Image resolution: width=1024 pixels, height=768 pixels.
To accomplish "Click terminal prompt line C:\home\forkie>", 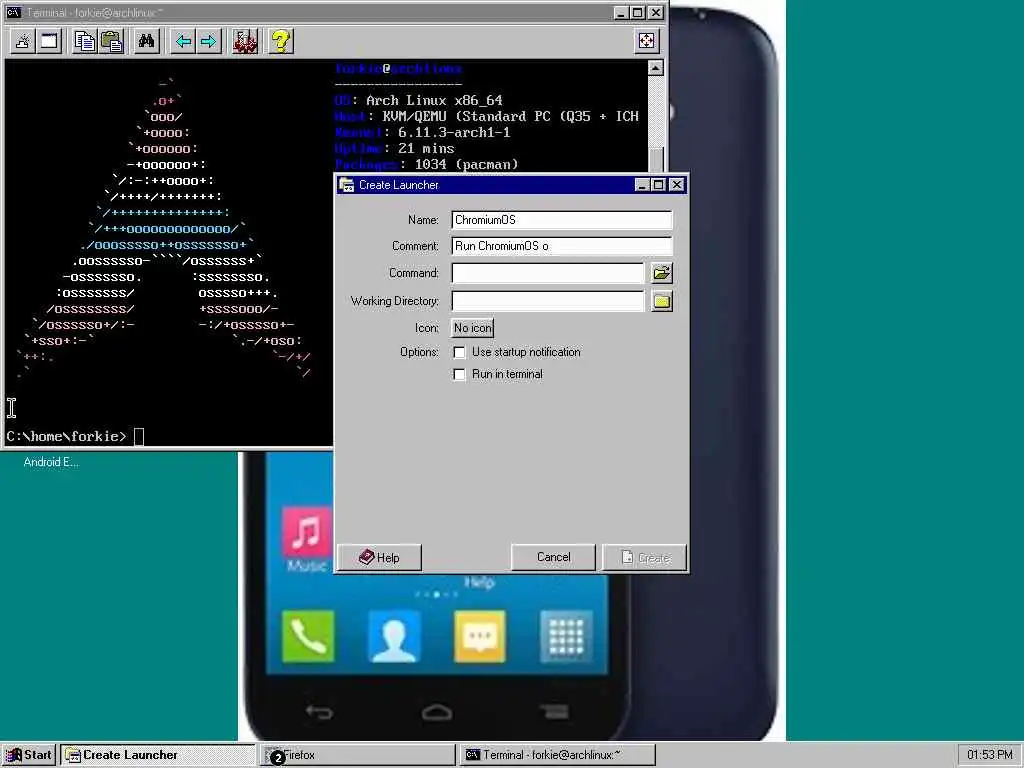I will click(x=66, y=436).
